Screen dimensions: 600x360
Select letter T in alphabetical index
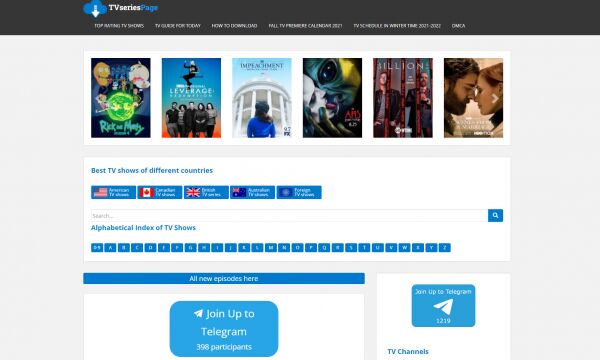(364, 248)
